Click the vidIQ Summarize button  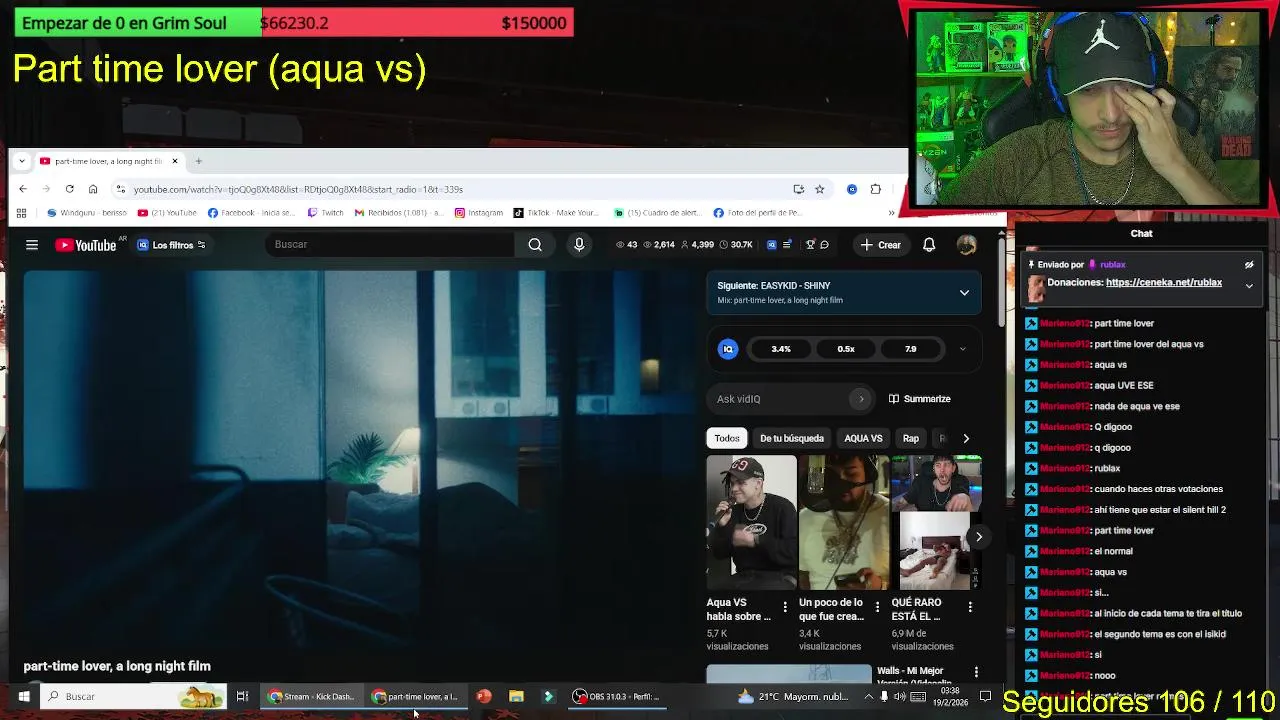[919, 399]
